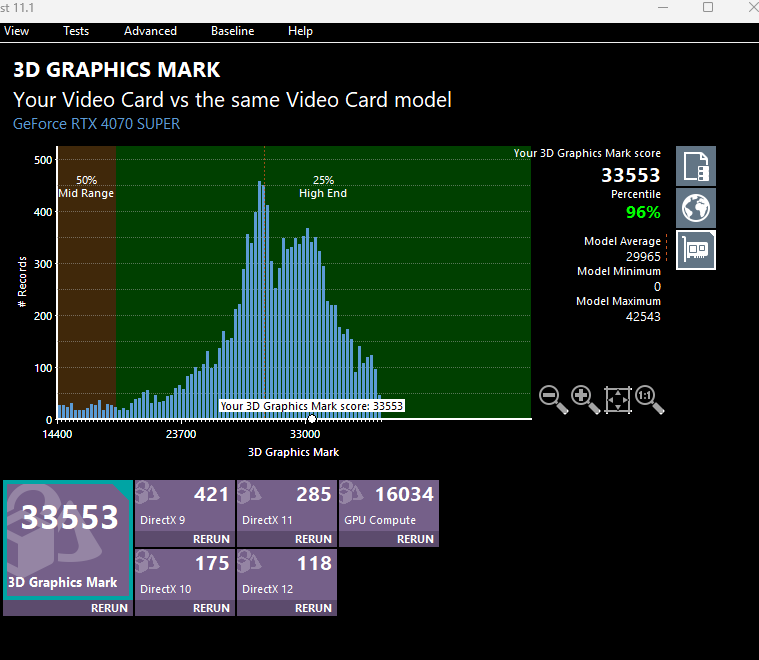The image size is (759, 660).
Task: Open the Advanced menu
Action: click(x=150, y=31)
